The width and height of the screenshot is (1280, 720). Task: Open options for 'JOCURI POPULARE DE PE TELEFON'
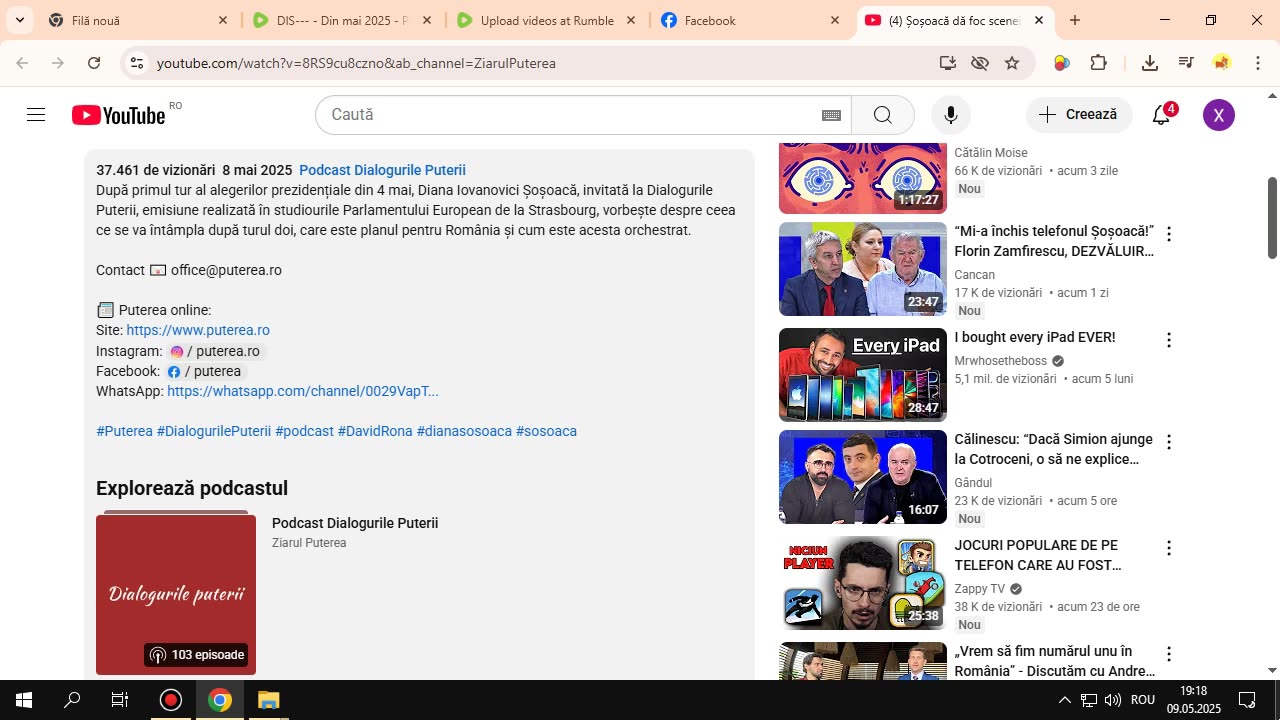point(1168,548)
